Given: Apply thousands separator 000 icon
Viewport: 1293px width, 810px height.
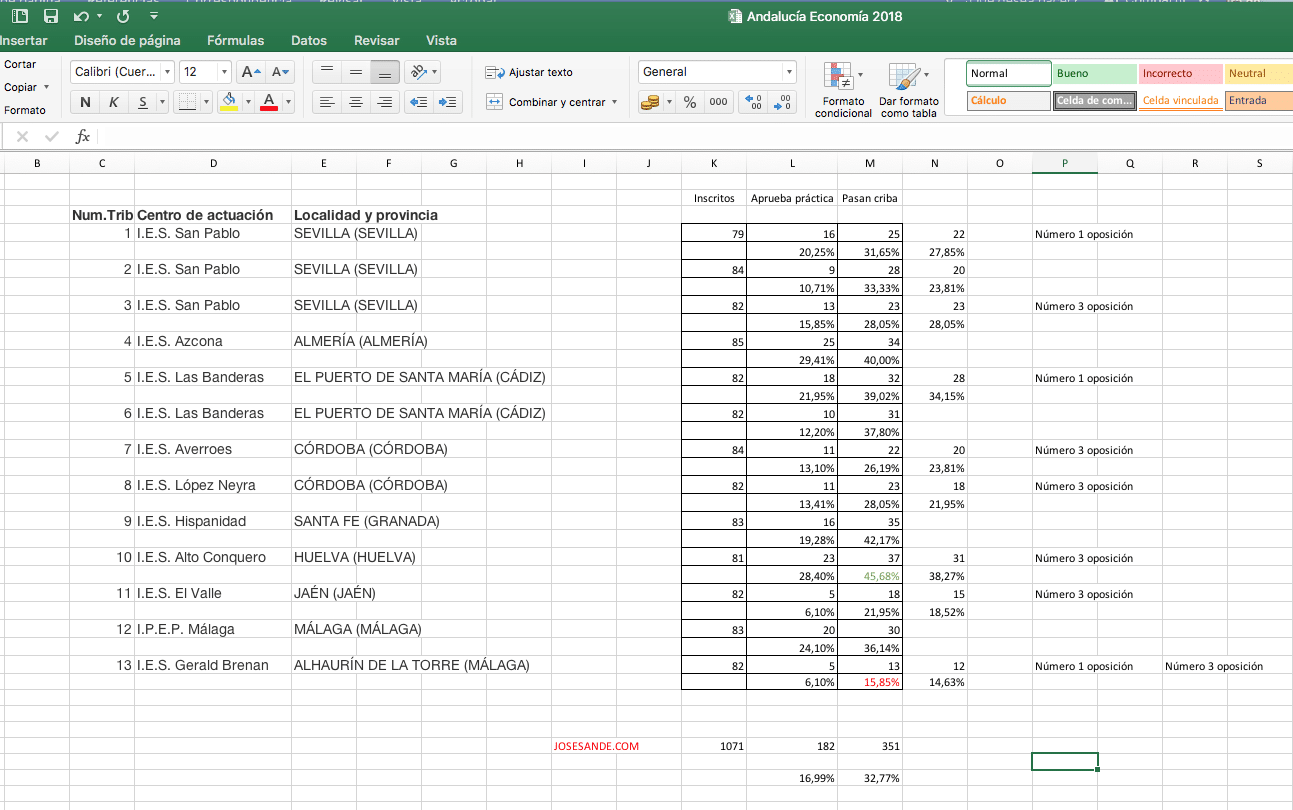Looking at the screenshot, I should (718, 102).
